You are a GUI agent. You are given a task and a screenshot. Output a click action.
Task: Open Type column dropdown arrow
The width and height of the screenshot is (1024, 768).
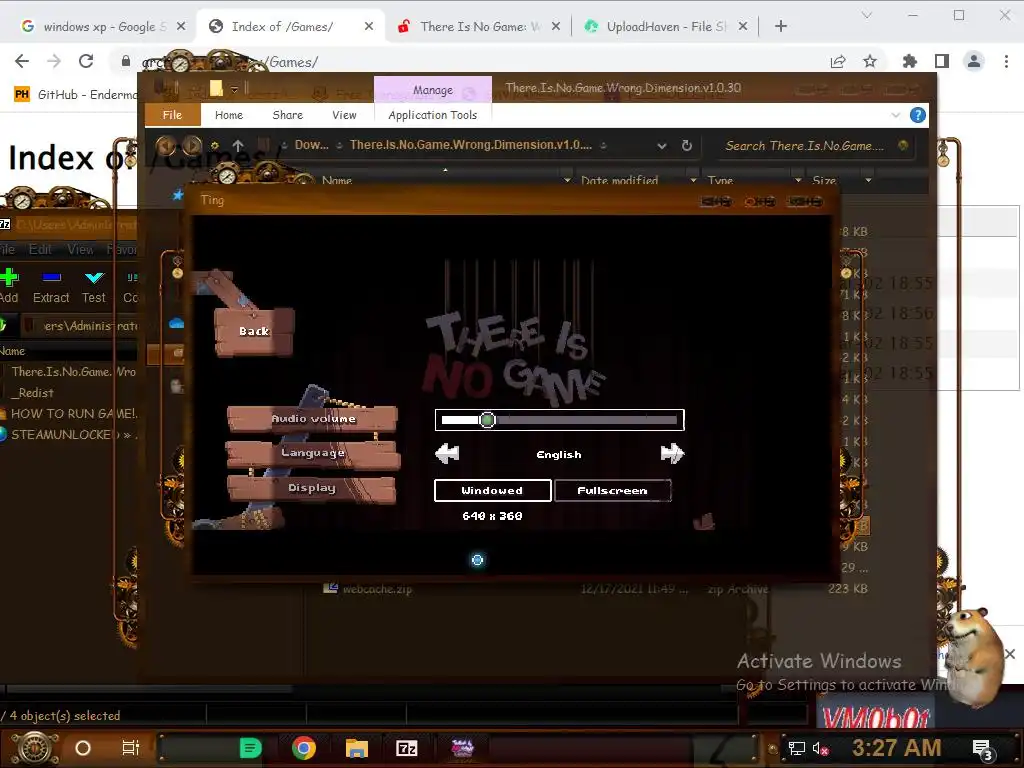[797, 180]
